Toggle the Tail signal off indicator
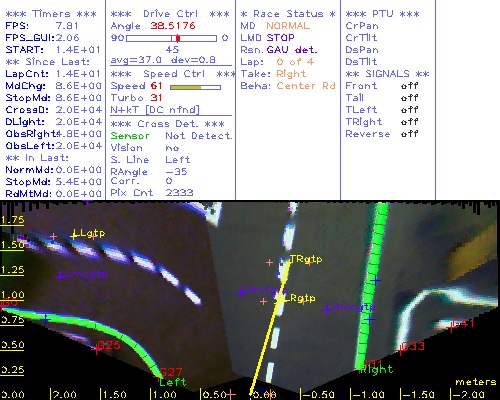This screenshot has width=500, height=400. 409,98
